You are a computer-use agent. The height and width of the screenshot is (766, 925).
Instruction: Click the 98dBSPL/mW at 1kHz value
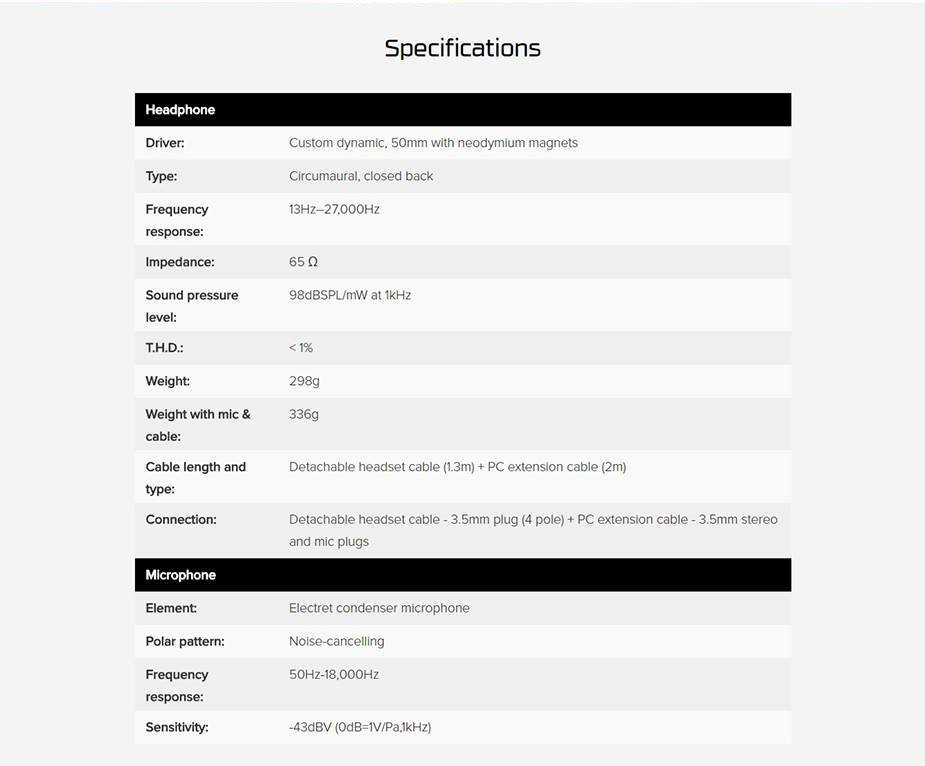tap(350, 295)
